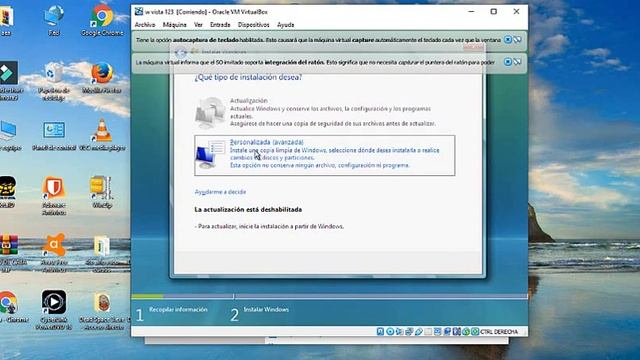
Task: Click the optical disc status icon
Action: coord(390,331)
